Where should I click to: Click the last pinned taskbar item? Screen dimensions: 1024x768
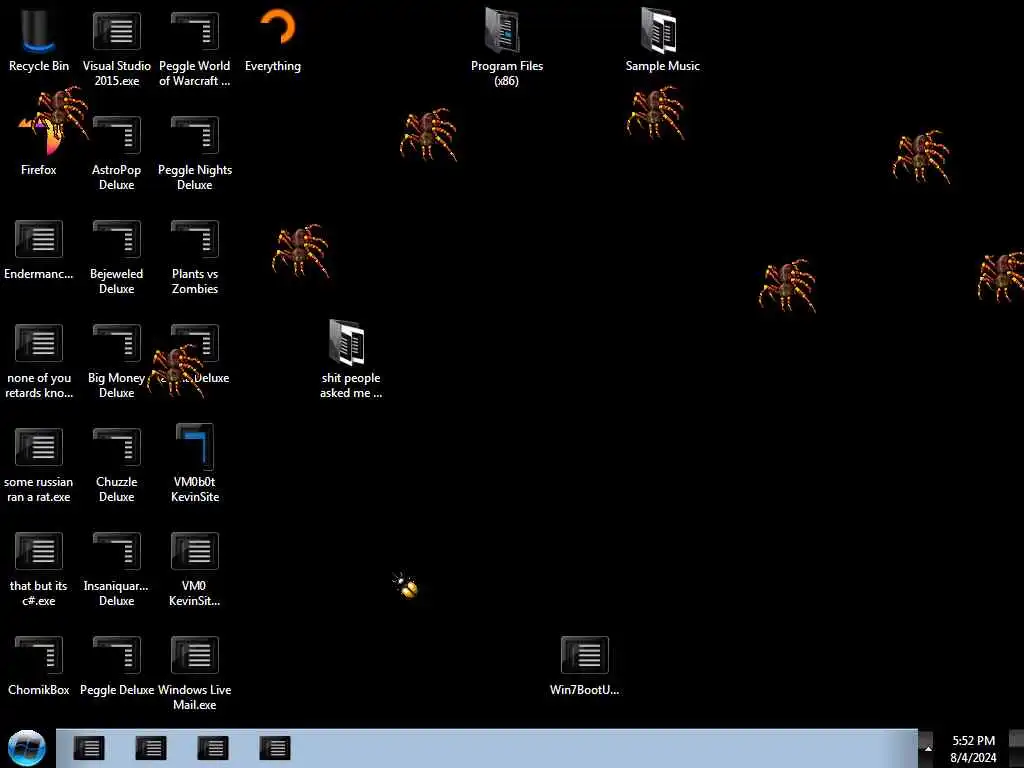click(274, 748)
